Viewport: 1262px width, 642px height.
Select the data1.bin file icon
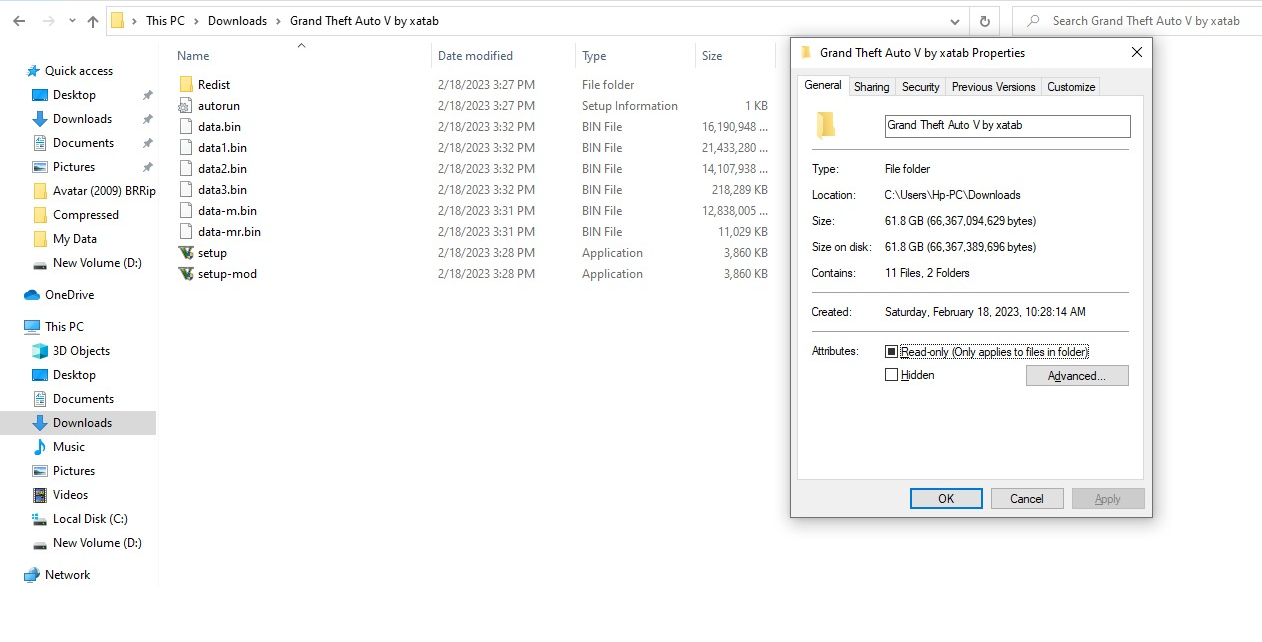point(186,148)
